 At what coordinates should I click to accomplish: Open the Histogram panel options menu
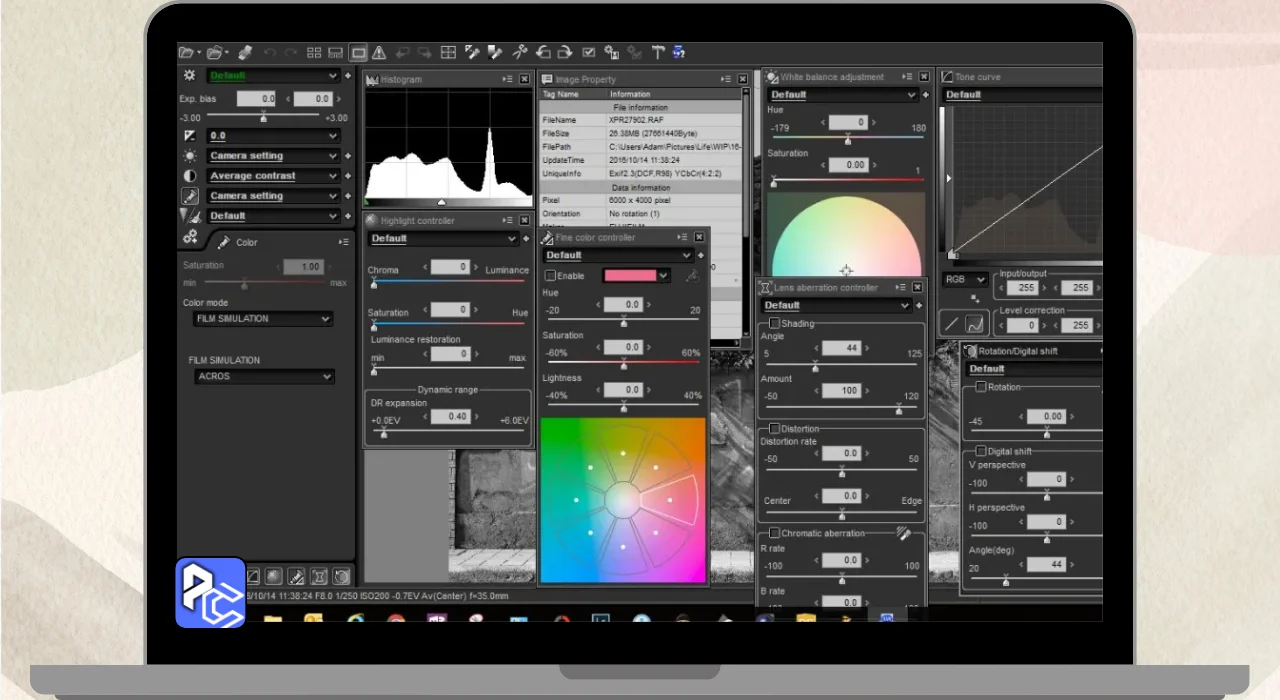(507, 79)
